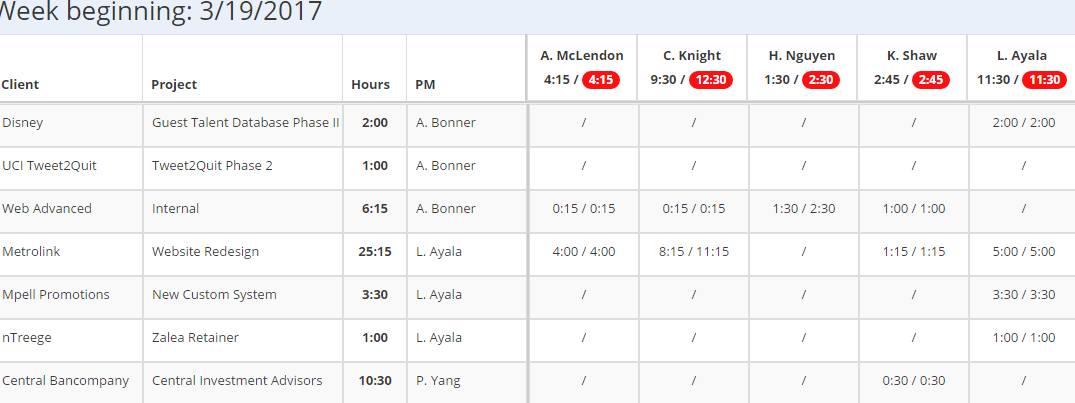
Task: Select the Mpell Promotions client
Action: coord(56,295)
